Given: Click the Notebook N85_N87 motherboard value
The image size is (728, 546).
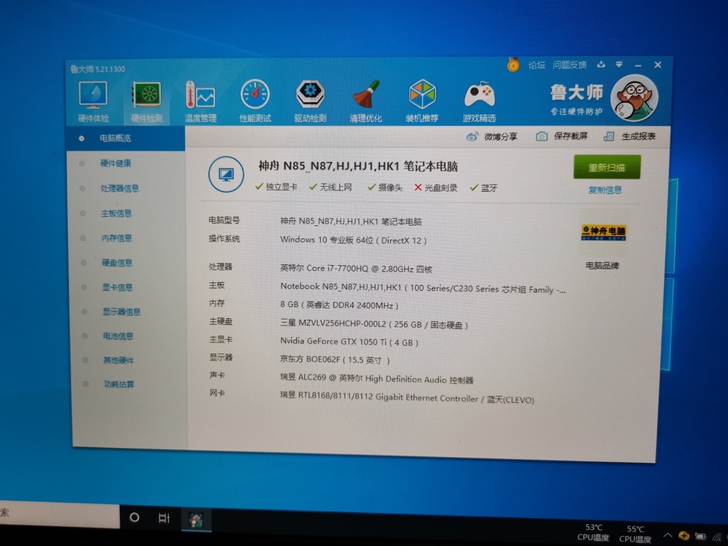Looking at the screenshot, I should pyautogui.click(x=422, y=288).
